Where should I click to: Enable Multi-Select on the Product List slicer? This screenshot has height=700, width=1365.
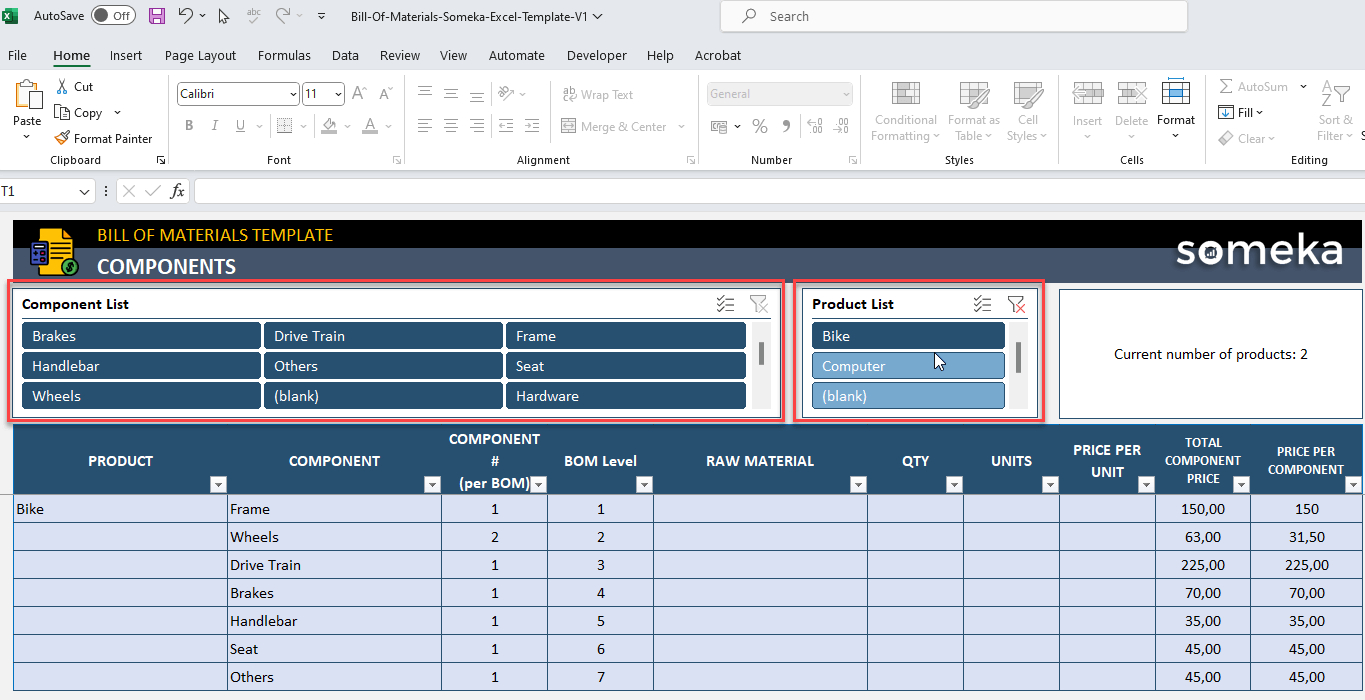[982, 304]
